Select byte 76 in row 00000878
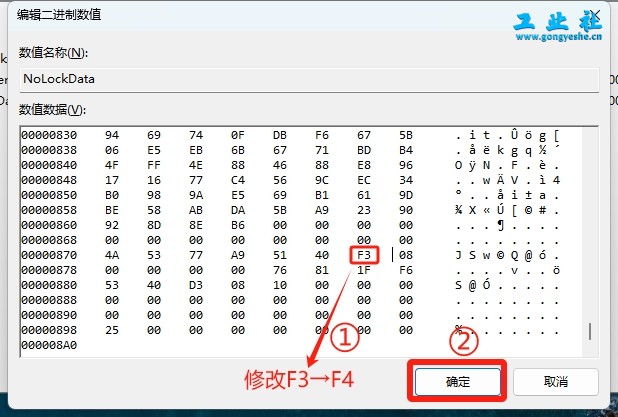This screenshot has width=618, height=417. coord(280,270)
